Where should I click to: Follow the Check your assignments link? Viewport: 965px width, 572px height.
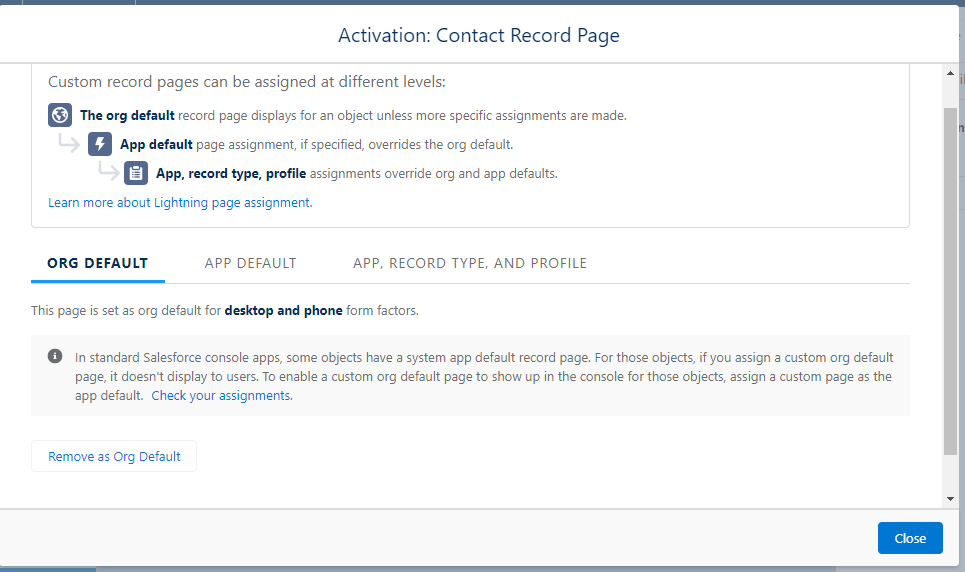pyautogui.click(x=222, y=395)
